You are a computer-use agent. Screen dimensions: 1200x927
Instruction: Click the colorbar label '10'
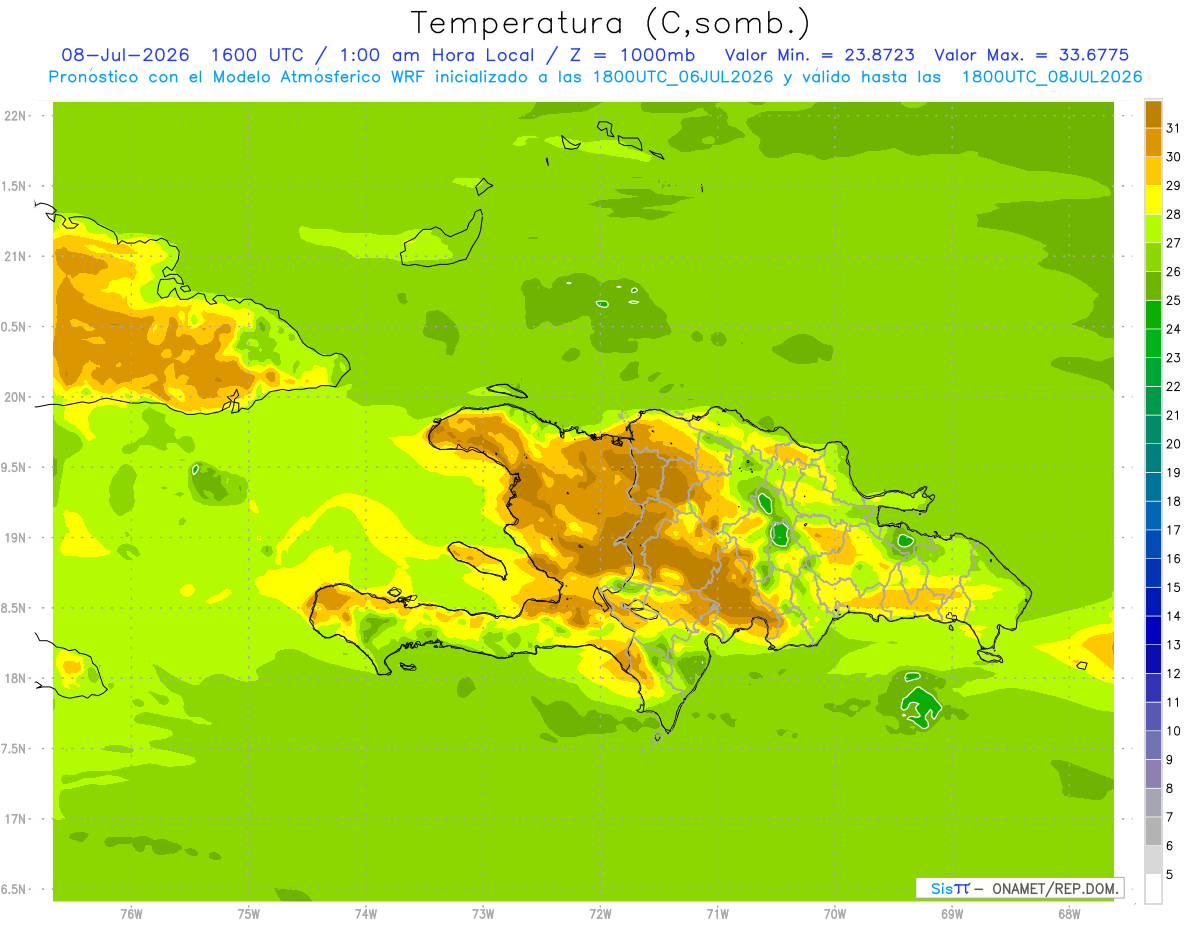[x=1174, y=731]
